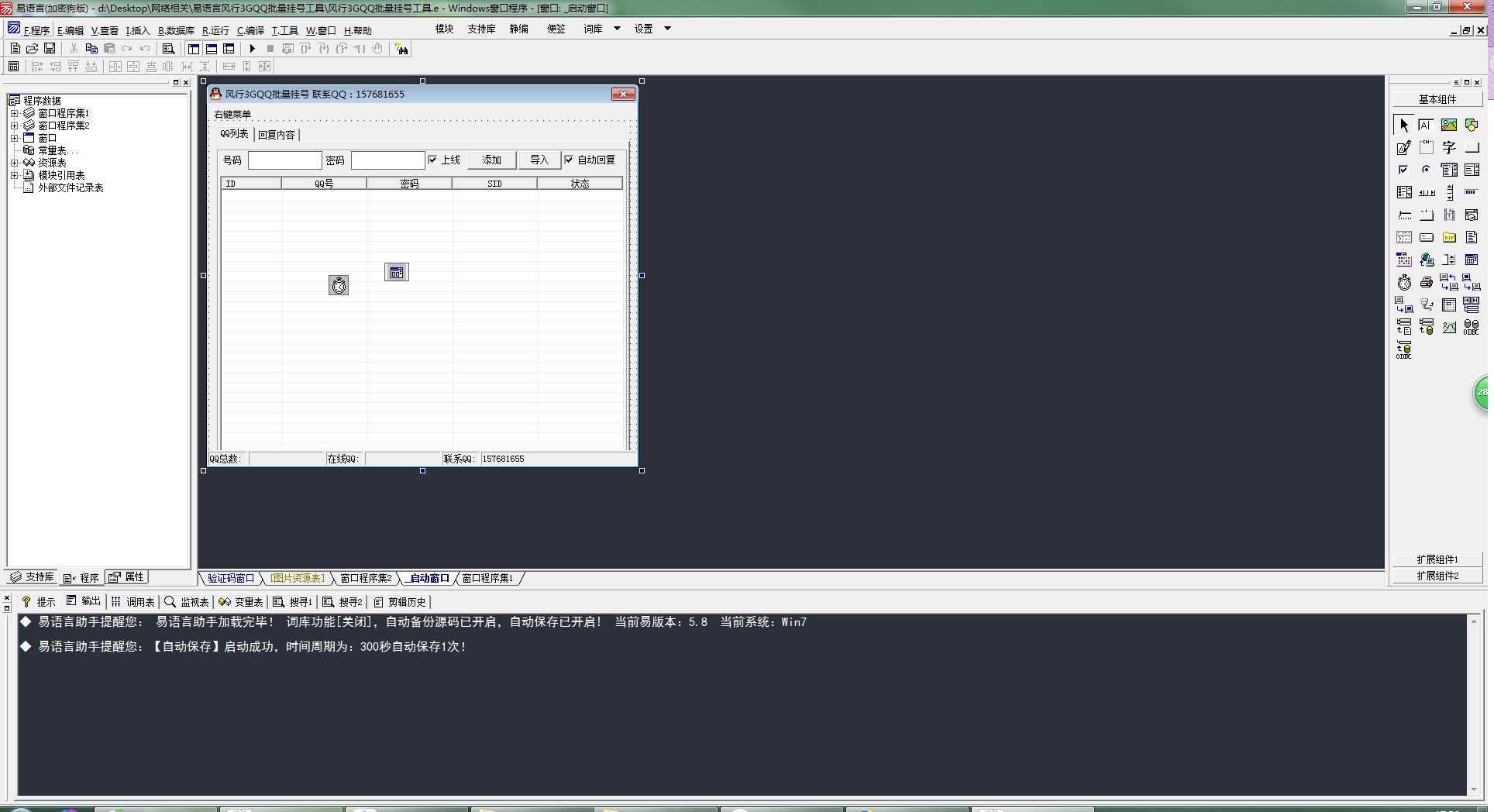The width and height of the screenshot is (1494, 812).
Task: Open the 扩展组件1 component group
Action: coord(1437,559)
